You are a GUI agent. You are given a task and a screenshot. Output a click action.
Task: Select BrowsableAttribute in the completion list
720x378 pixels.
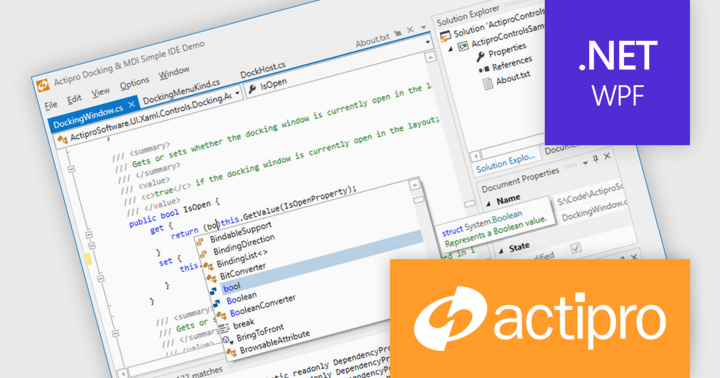coord(275,342)
